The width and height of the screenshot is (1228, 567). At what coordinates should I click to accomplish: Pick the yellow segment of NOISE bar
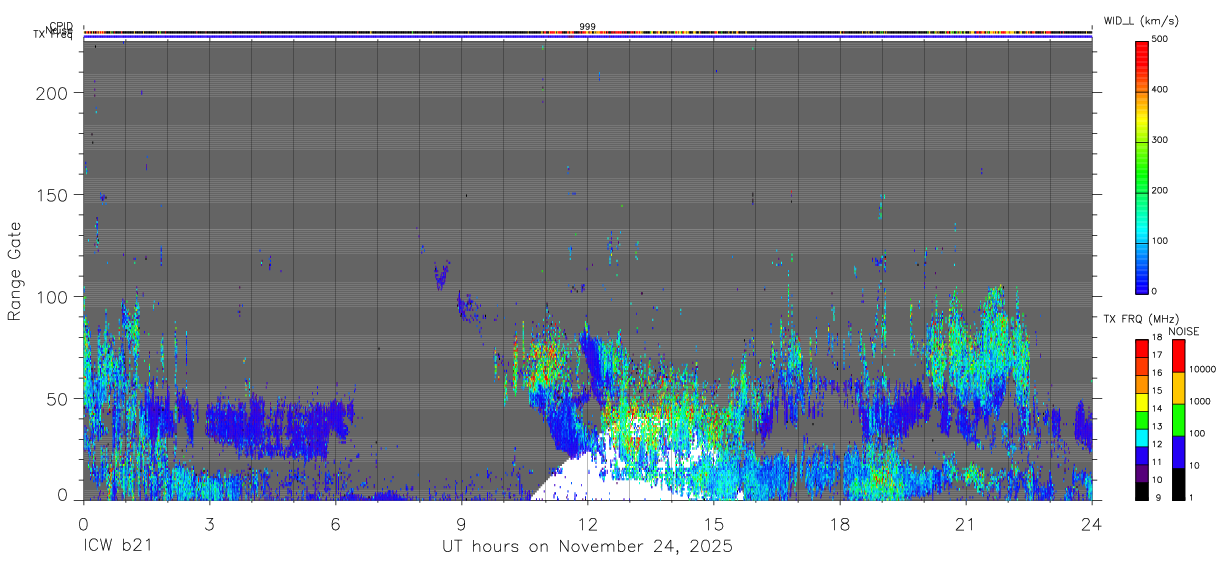[x=1178, y=388]
